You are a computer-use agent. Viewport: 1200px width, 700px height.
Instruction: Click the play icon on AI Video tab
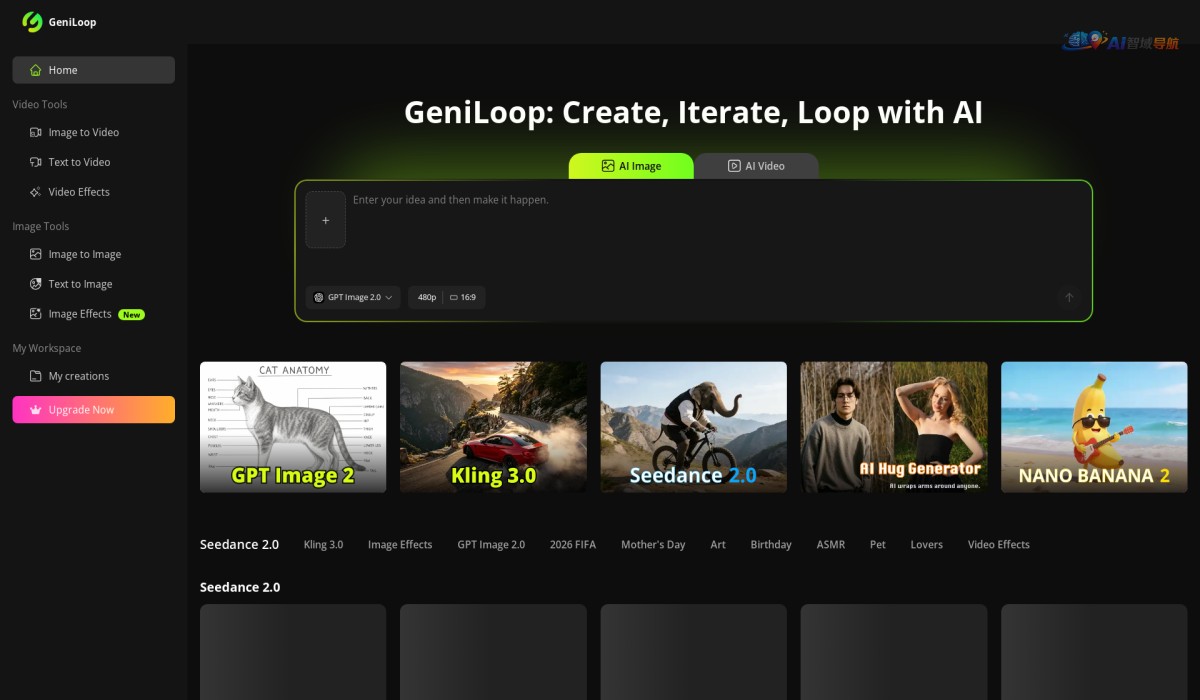pyautogui.click(x=734, y=166)
